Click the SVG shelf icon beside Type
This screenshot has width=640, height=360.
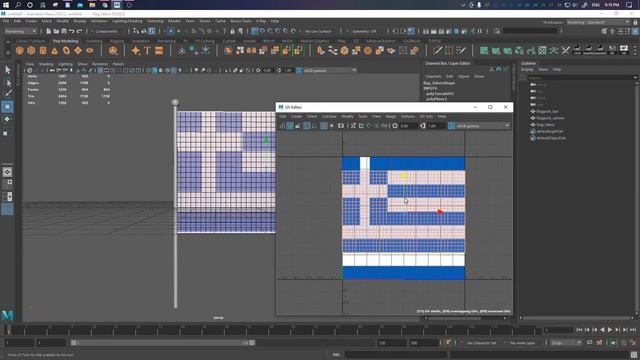[159, 51]
